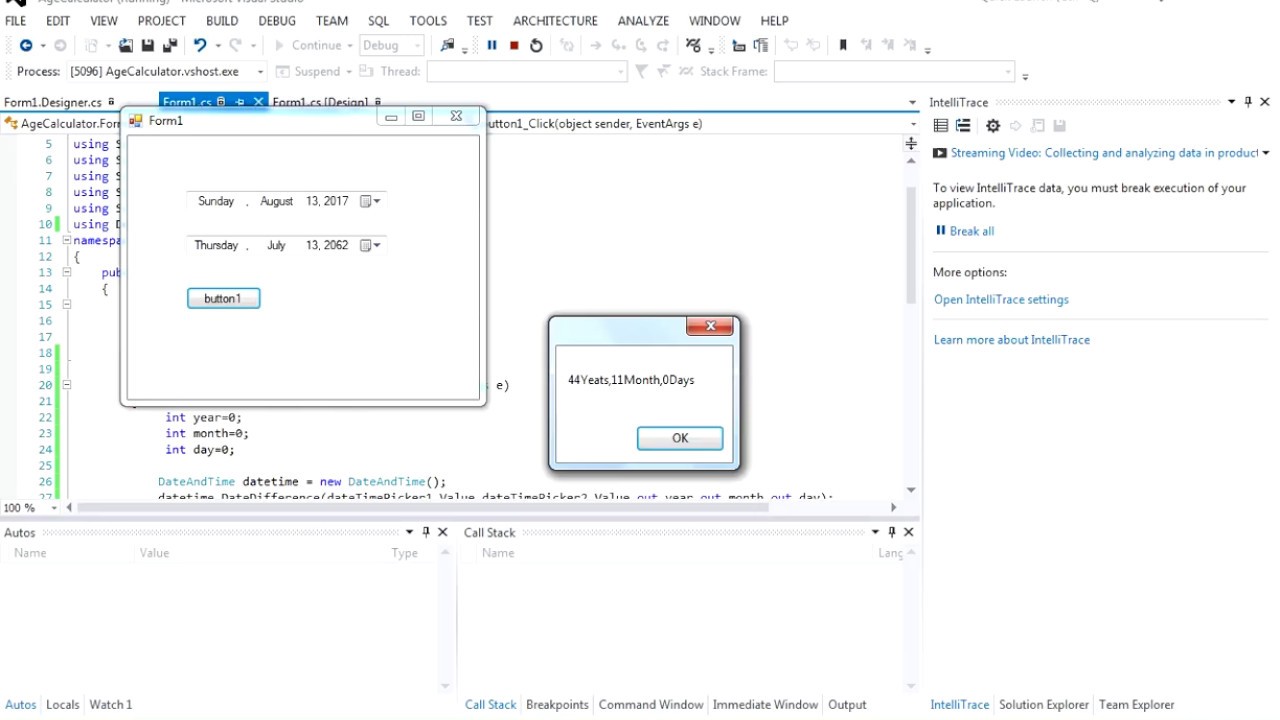Switch to the Breakpoints tab
Viewport: 1280px width, 720px height.
[557, 704]
